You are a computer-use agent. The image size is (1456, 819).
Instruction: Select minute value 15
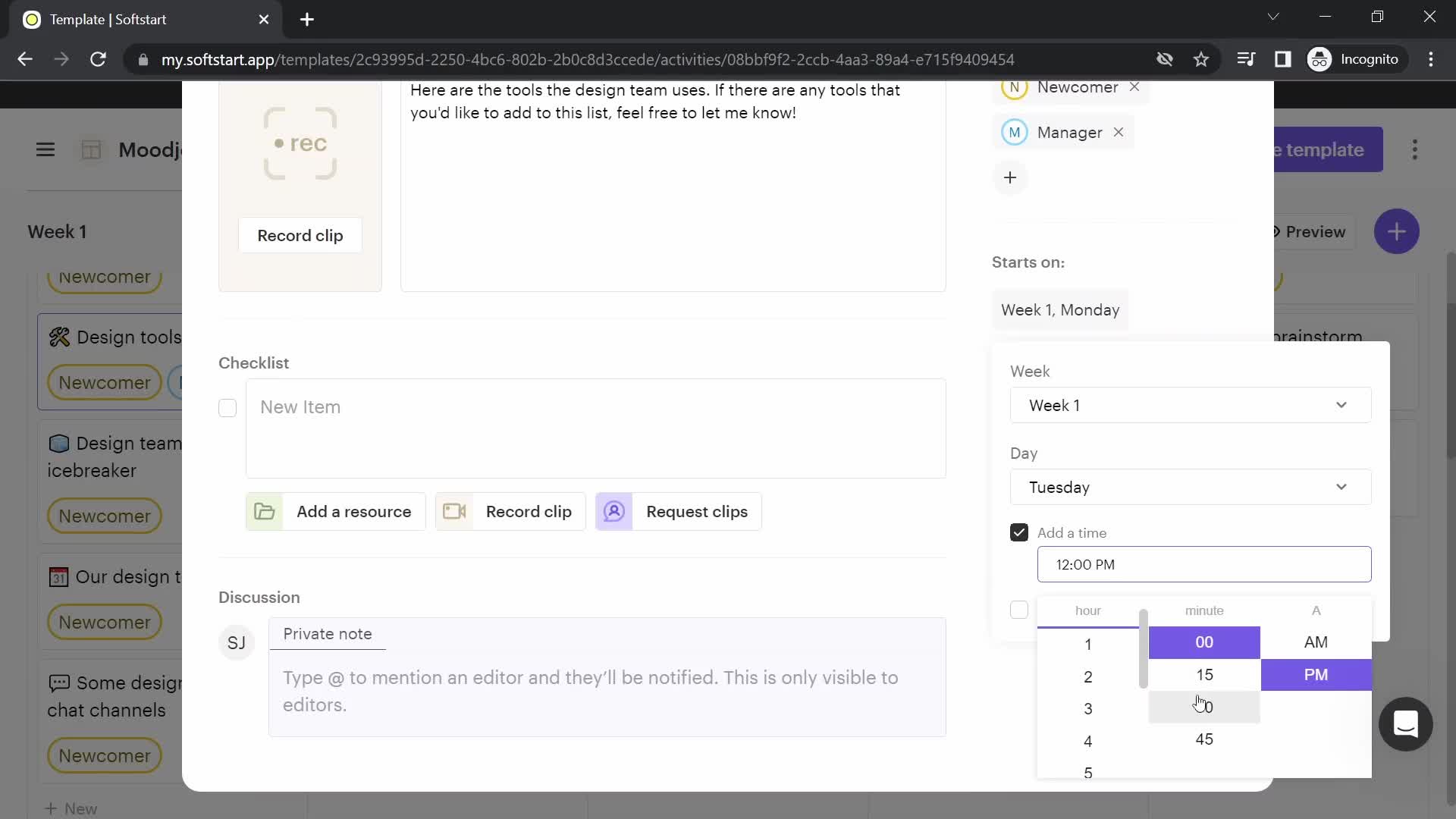click(x=1204, y=673)
